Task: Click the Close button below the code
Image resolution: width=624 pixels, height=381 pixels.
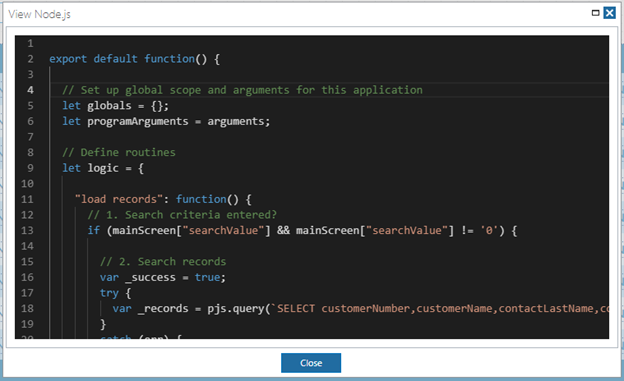Action: point(311,363)
